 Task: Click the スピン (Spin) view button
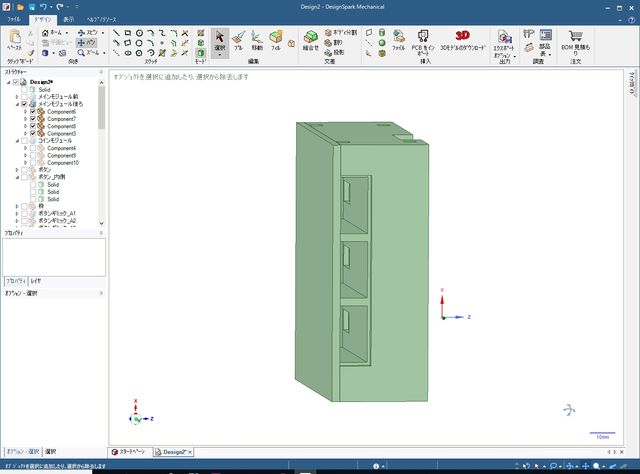pos(88,33)
